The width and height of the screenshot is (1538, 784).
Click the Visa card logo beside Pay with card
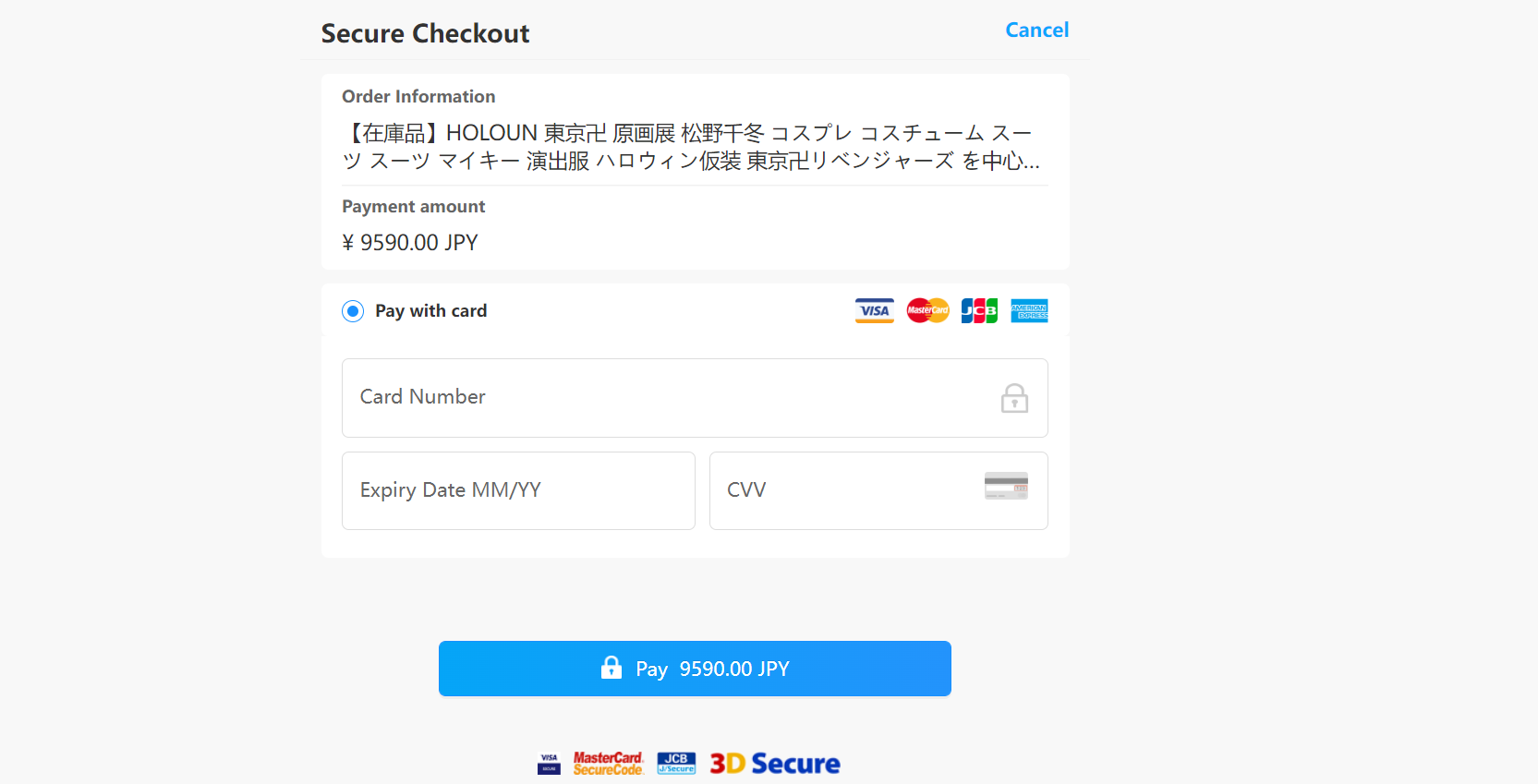[874, 311]
